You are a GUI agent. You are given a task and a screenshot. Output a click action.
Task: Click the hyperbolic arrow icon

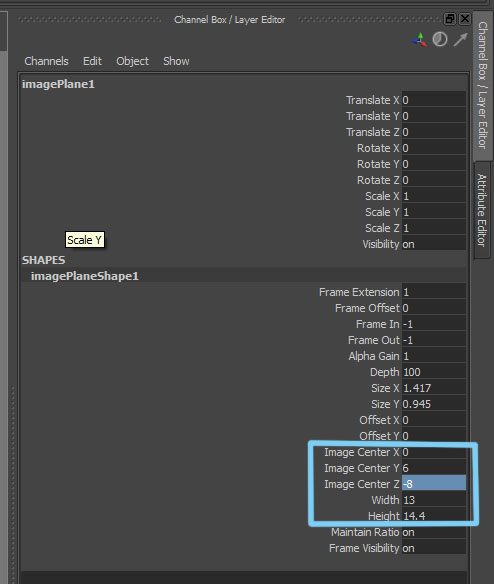[460, 39]
